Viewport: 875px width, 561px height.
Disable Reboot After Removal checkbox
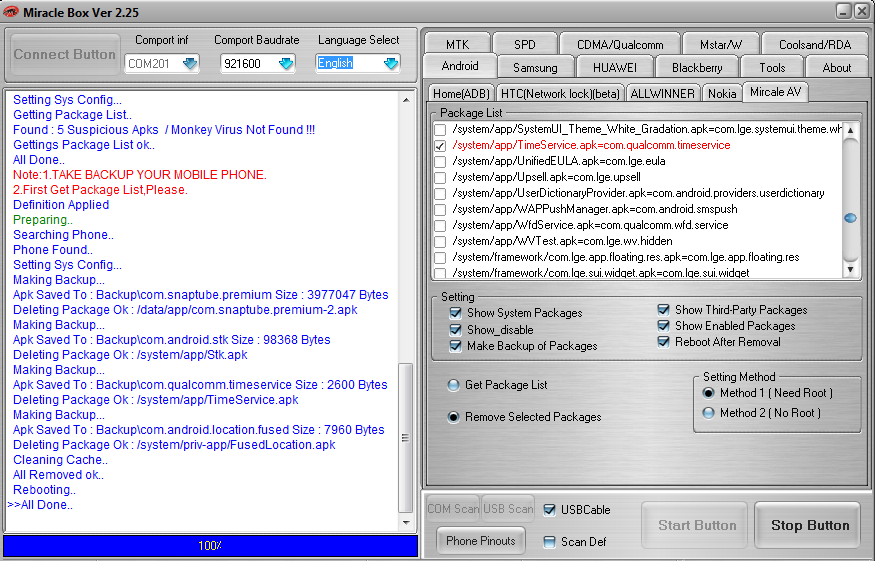pyautogui.click(x=664, y=342)
